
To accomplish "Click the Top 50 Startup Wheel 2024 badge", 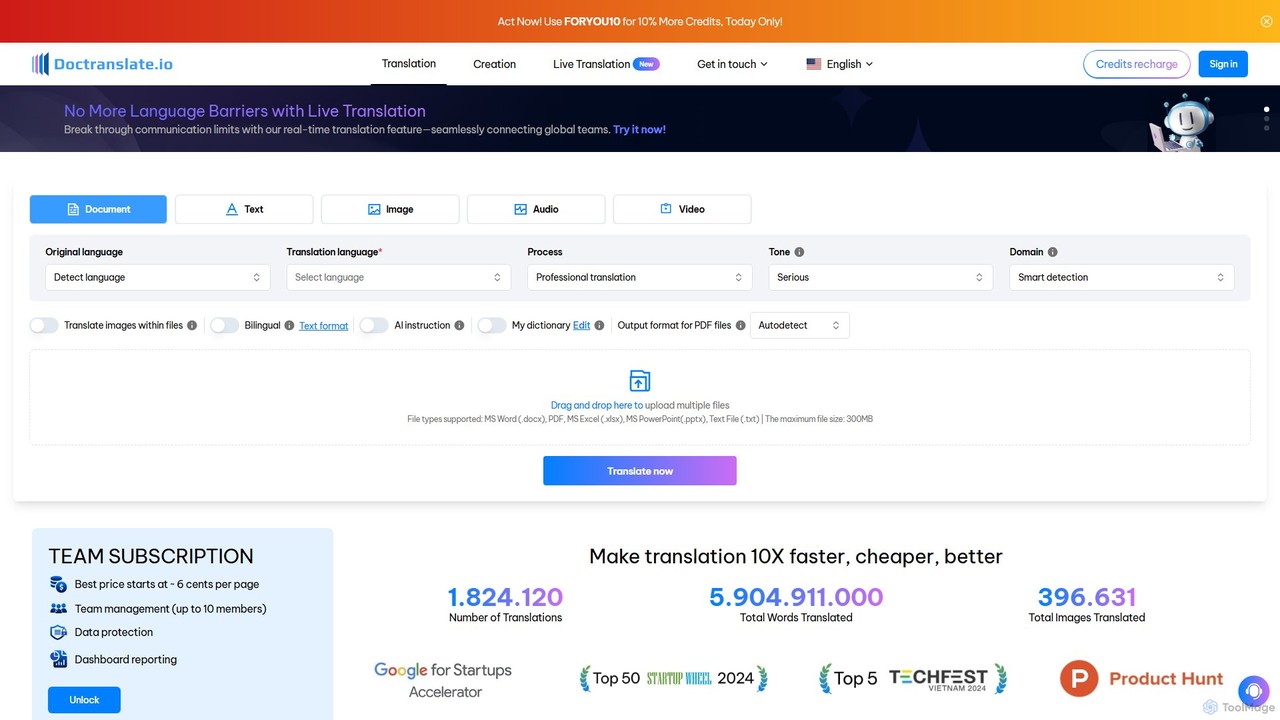I will pyautogui.click(x=673, y=678).
